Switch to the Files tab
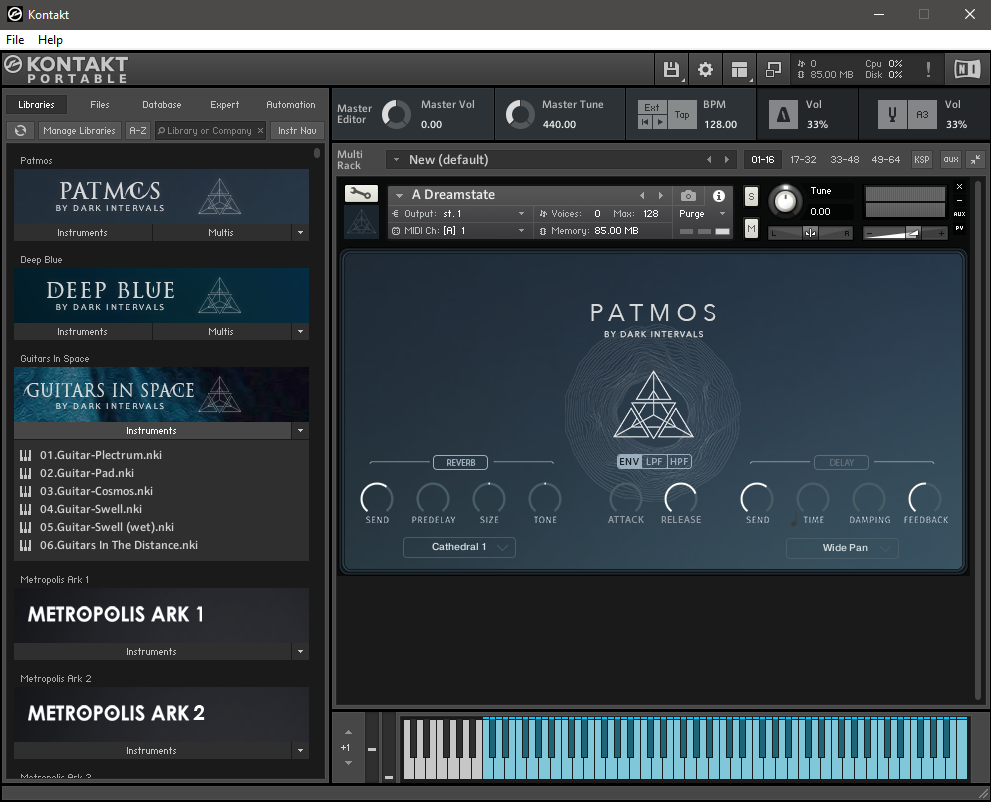Image resolution: width=991 pixels, height=802 pixels. coord(99,105)
